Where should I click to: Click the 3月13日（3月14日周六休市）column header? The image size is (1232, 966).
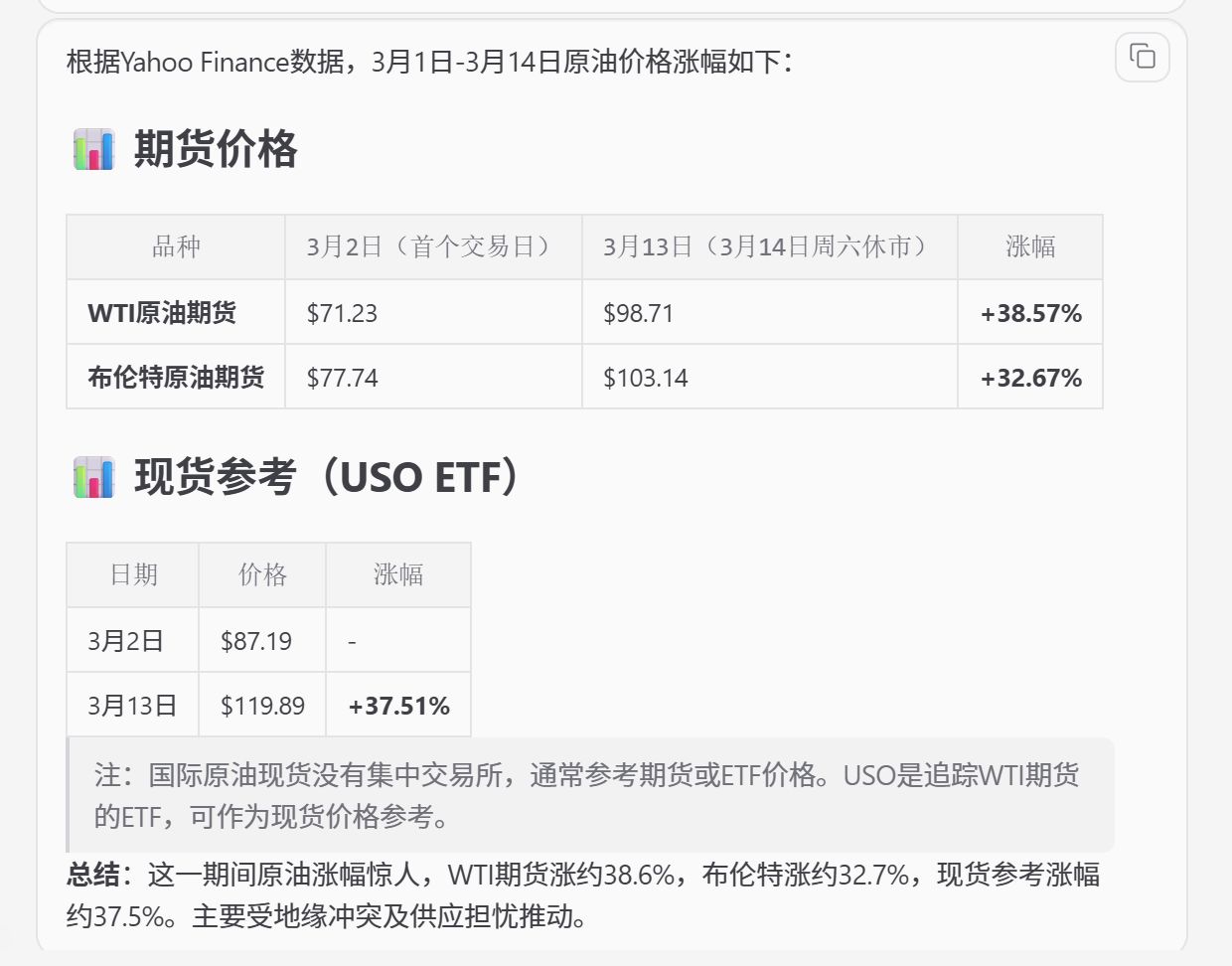[768, 246]
